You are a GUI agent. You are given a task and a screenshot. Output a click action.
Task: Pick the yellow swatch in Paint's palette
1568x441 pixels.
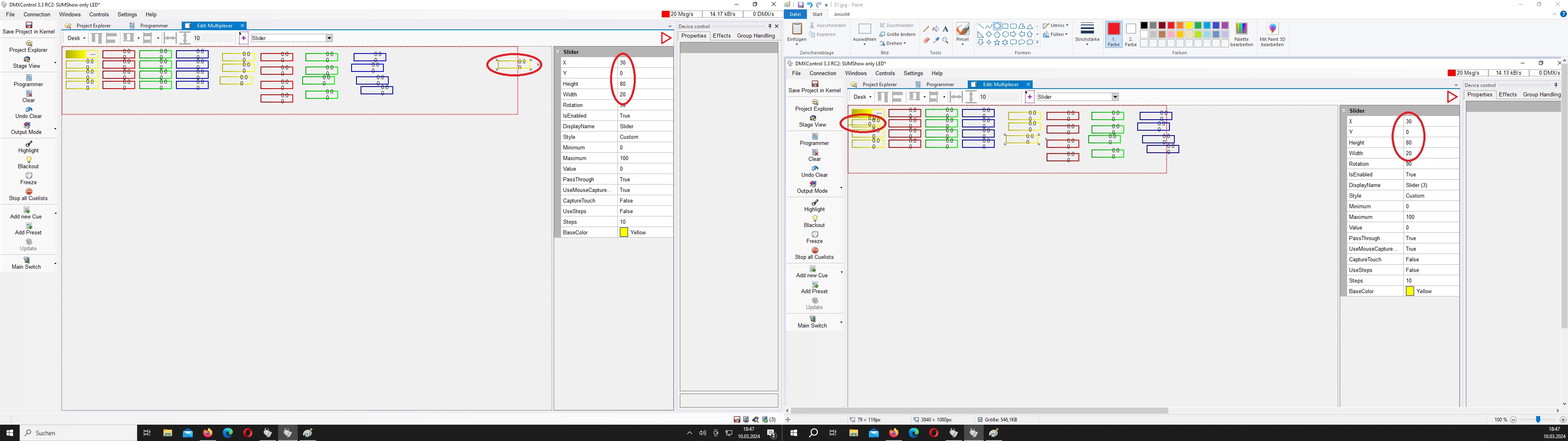(x=1188, y=26)
